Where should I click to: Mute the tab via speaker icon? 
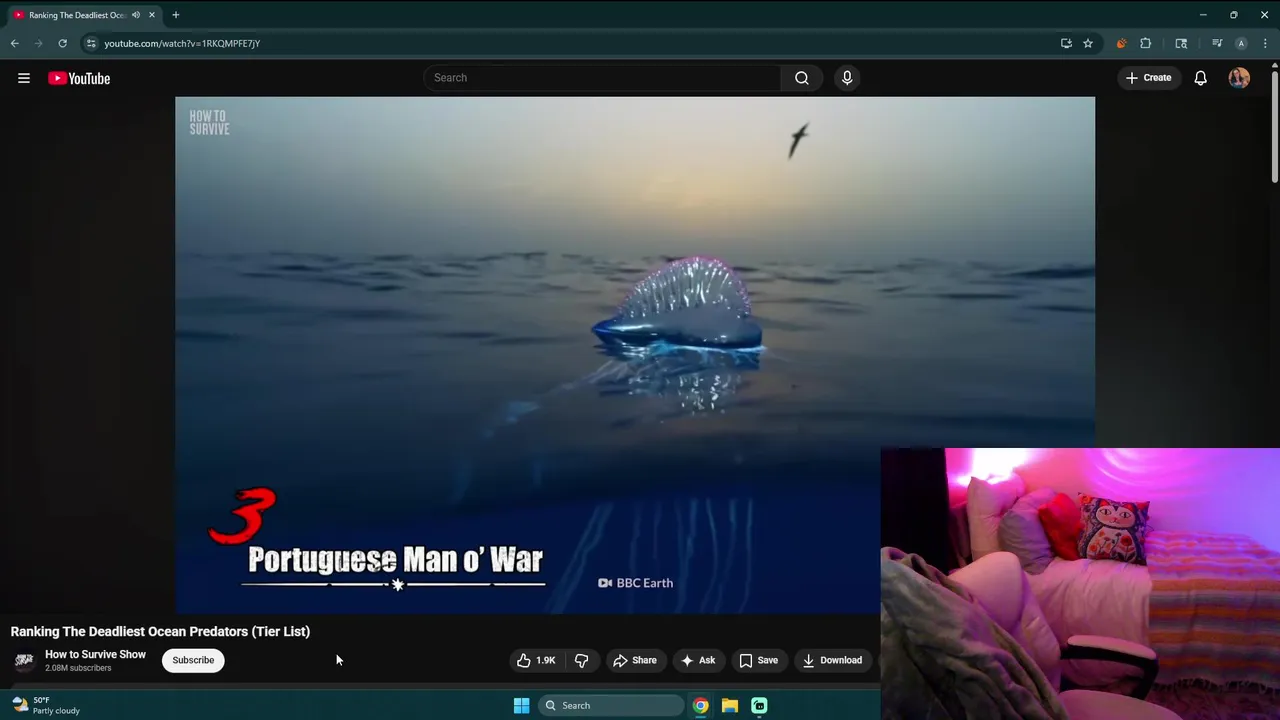click(x=136, y=15)
